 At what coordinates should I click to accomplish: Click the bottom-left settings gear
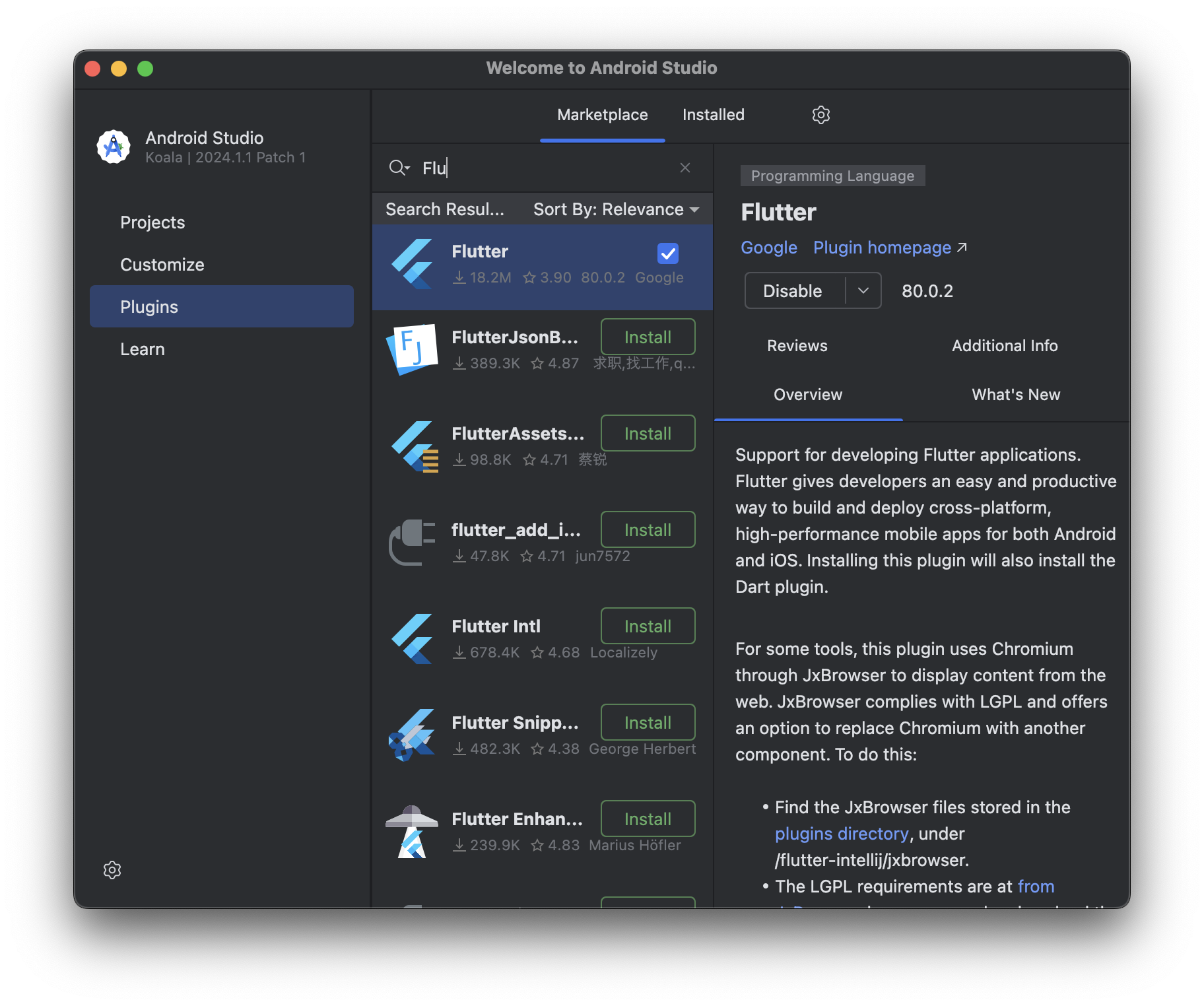112,870
